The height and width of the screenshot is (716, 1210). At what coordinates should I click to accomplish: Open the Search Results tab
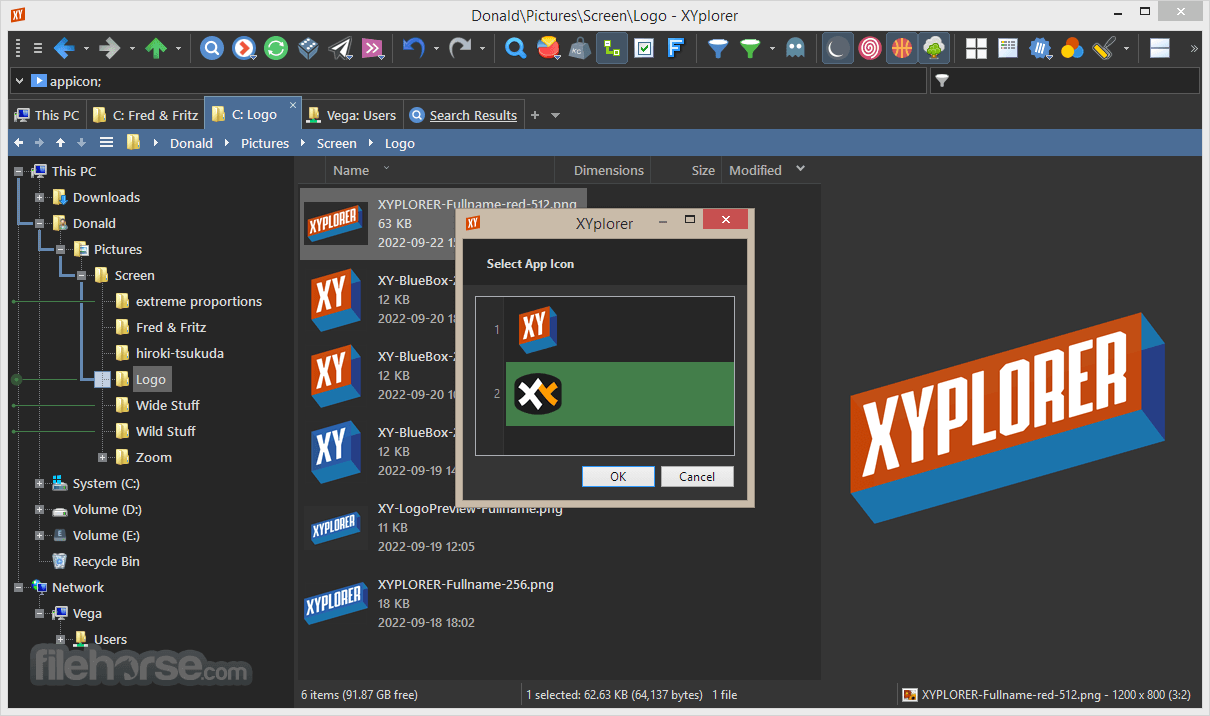pos(463,115)
